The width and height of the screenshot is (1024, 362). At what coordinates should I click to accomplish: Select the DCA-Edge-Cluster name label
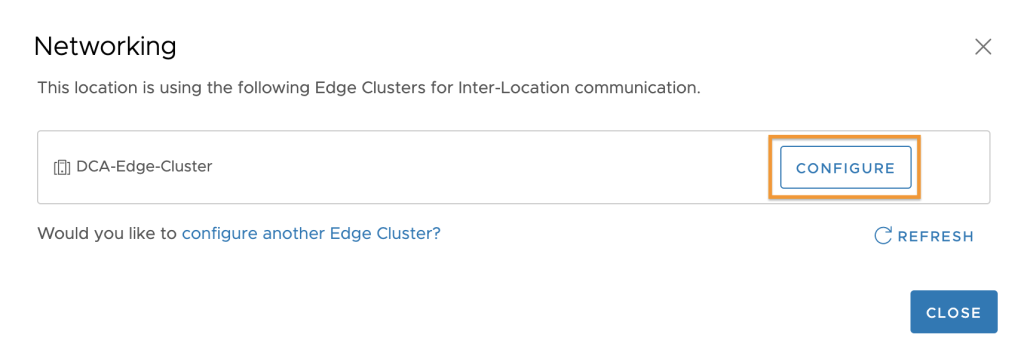[x=144, y=167]
